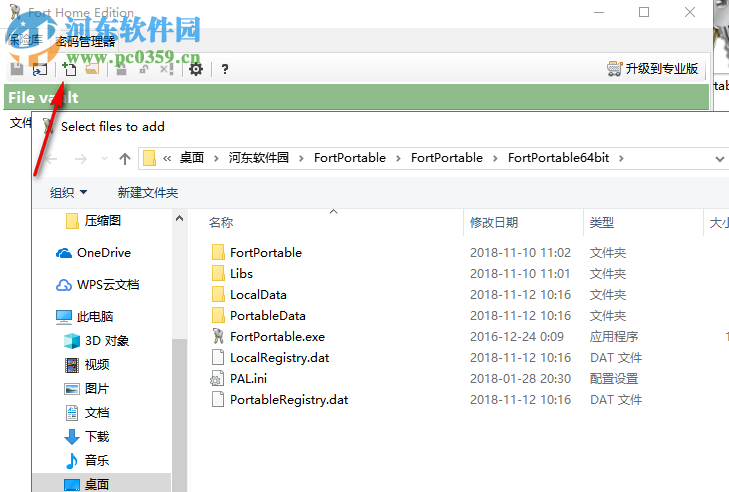The image size is (729, 492).
Task: Select the PortableRegistry.dat file
Action: pos(289,399)
